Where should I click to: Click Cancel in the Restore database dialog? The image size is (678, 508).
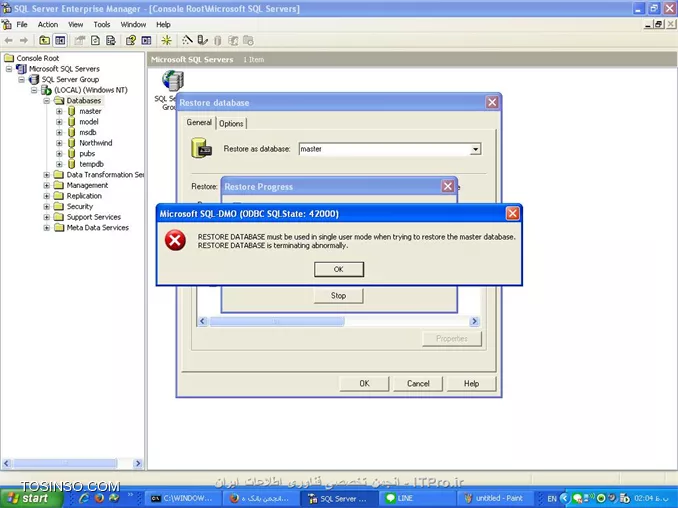[418, 383]
